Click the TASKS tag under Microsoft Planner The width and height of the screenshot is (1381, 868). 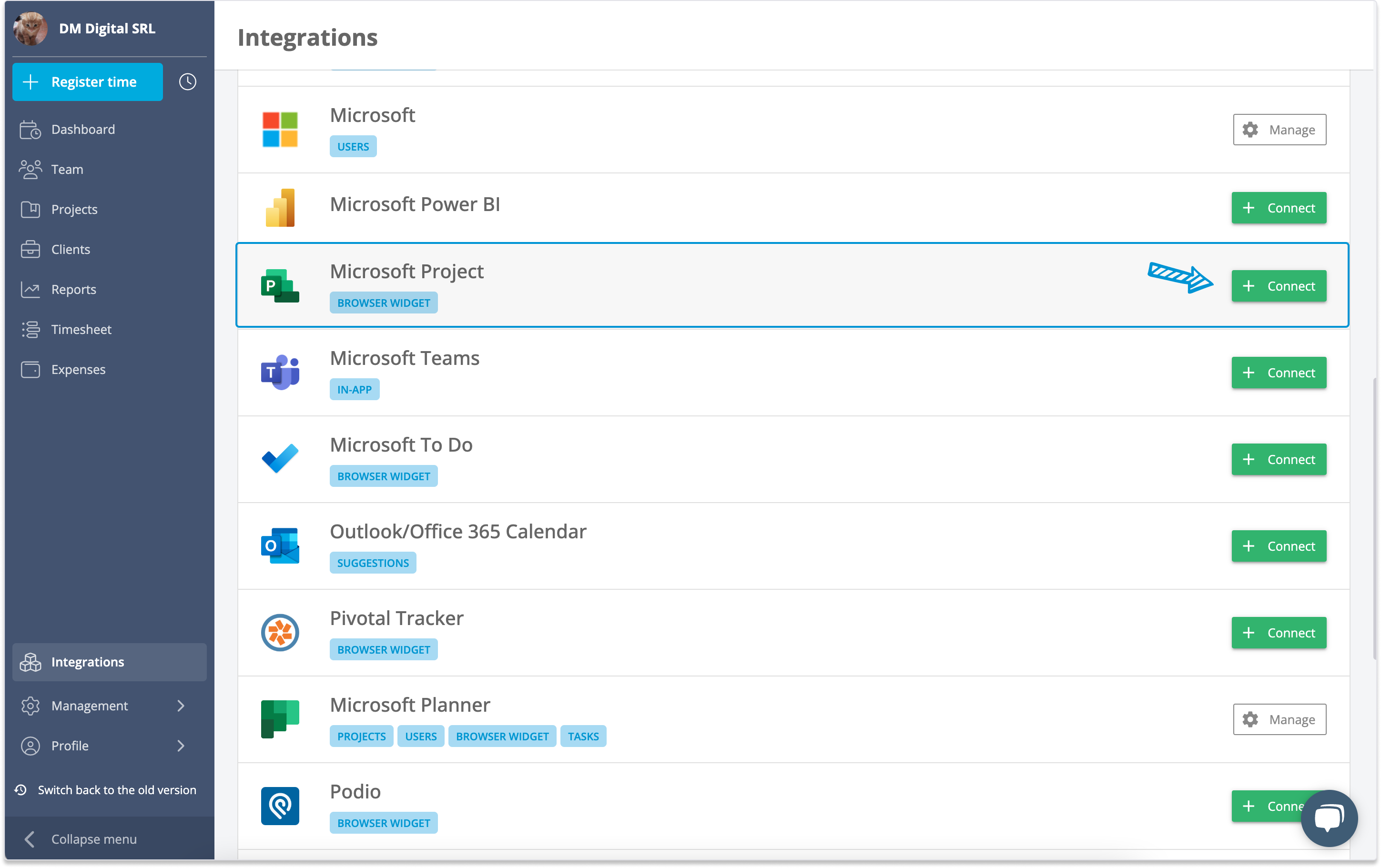coord(583,737)
